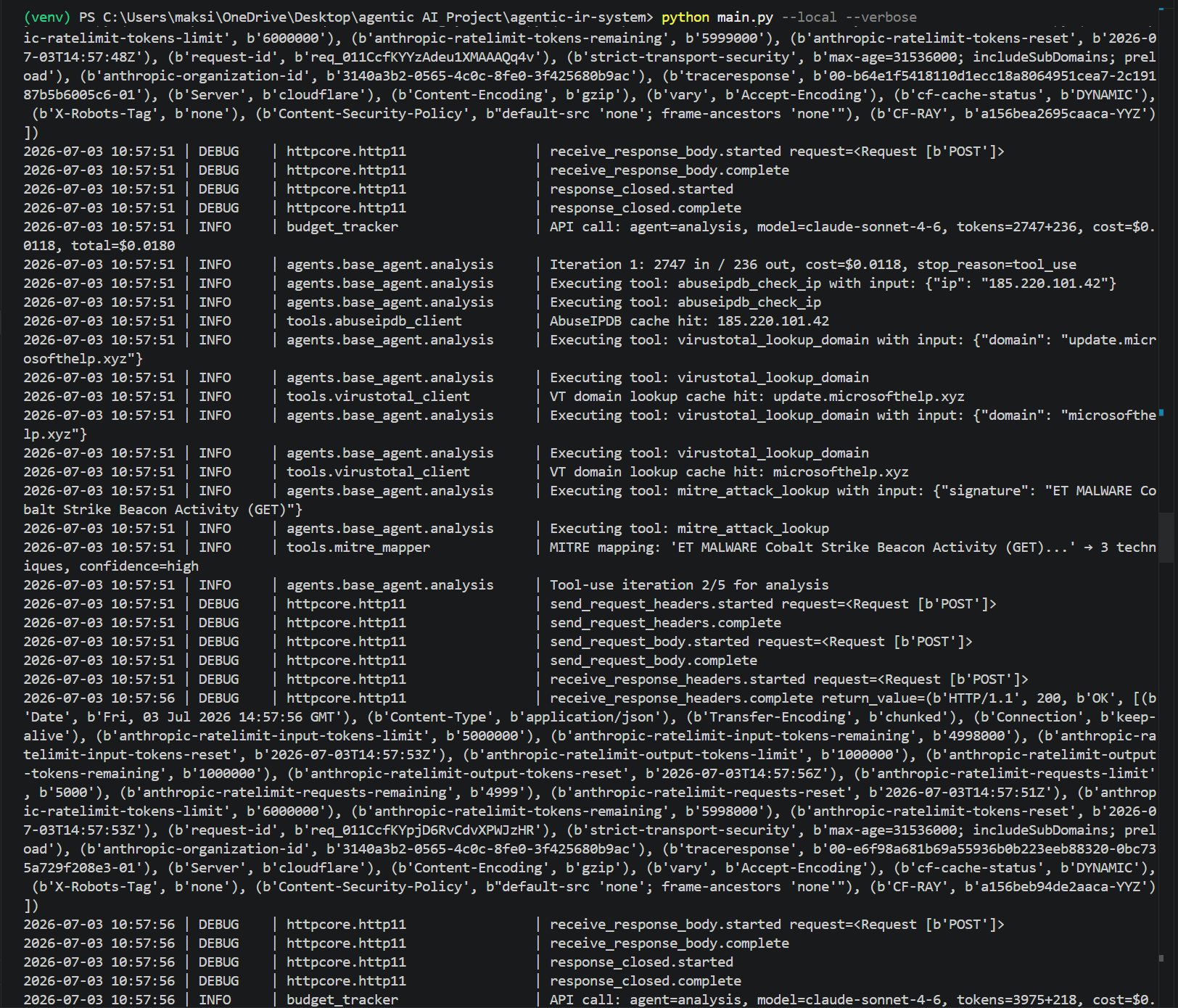The width and height of the screenshot is (1178, 1008).
Task: Click reset timestamp '2026-07-03T14:57:56Z'
Action: click(741, 774)
